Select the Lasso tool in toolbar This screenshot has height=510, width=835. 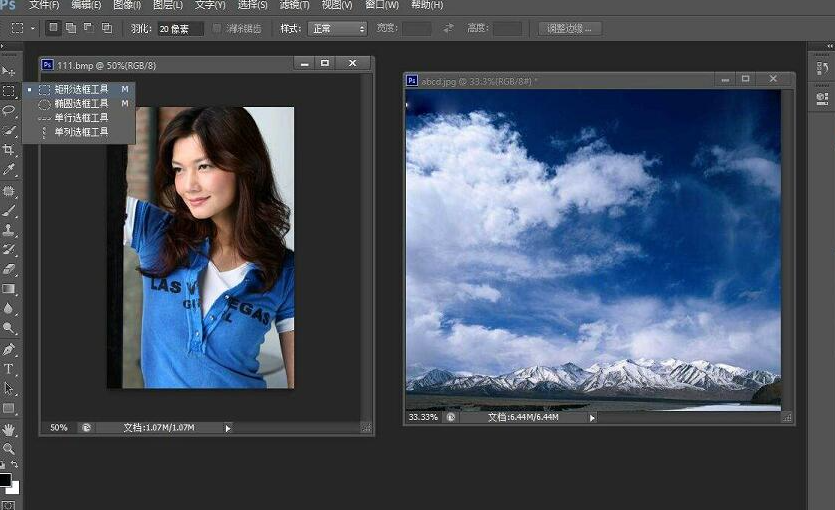tap(9, 110)
